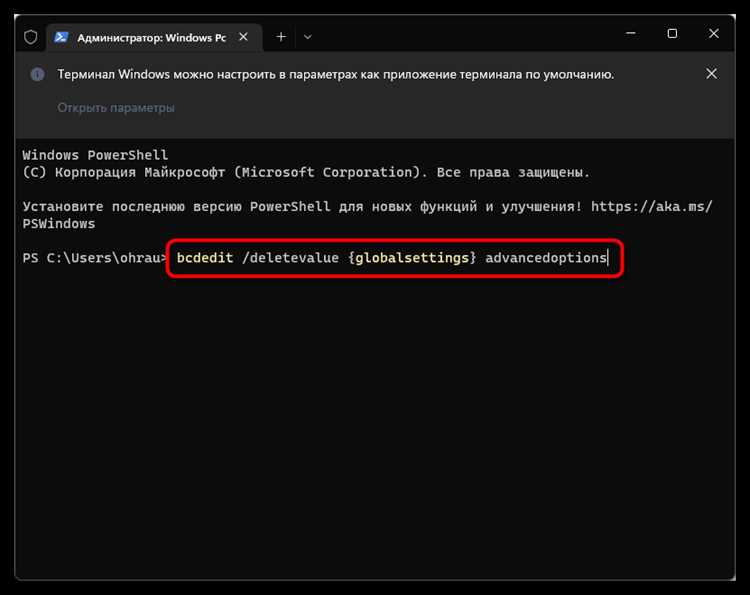
Task: Click the shield icon in title bar
Action: point(31,37)
